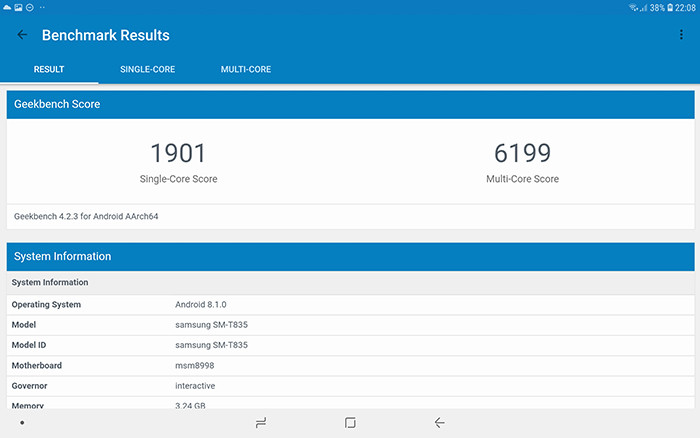Viewport: 700px width, 438px height.
Task: Tap the 1901 single-core score
Action: [178, 153]
